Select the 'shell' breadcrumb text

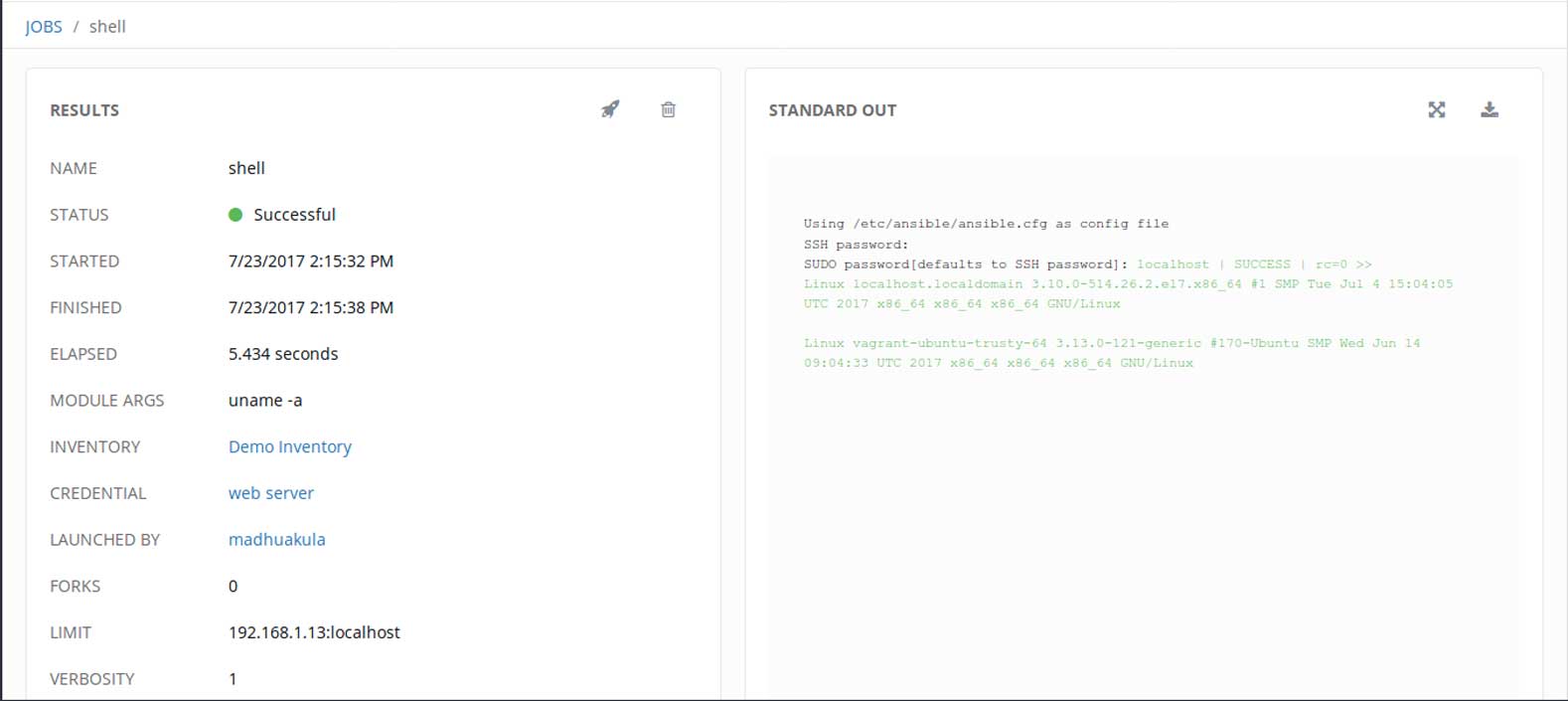tap(107, 27)
